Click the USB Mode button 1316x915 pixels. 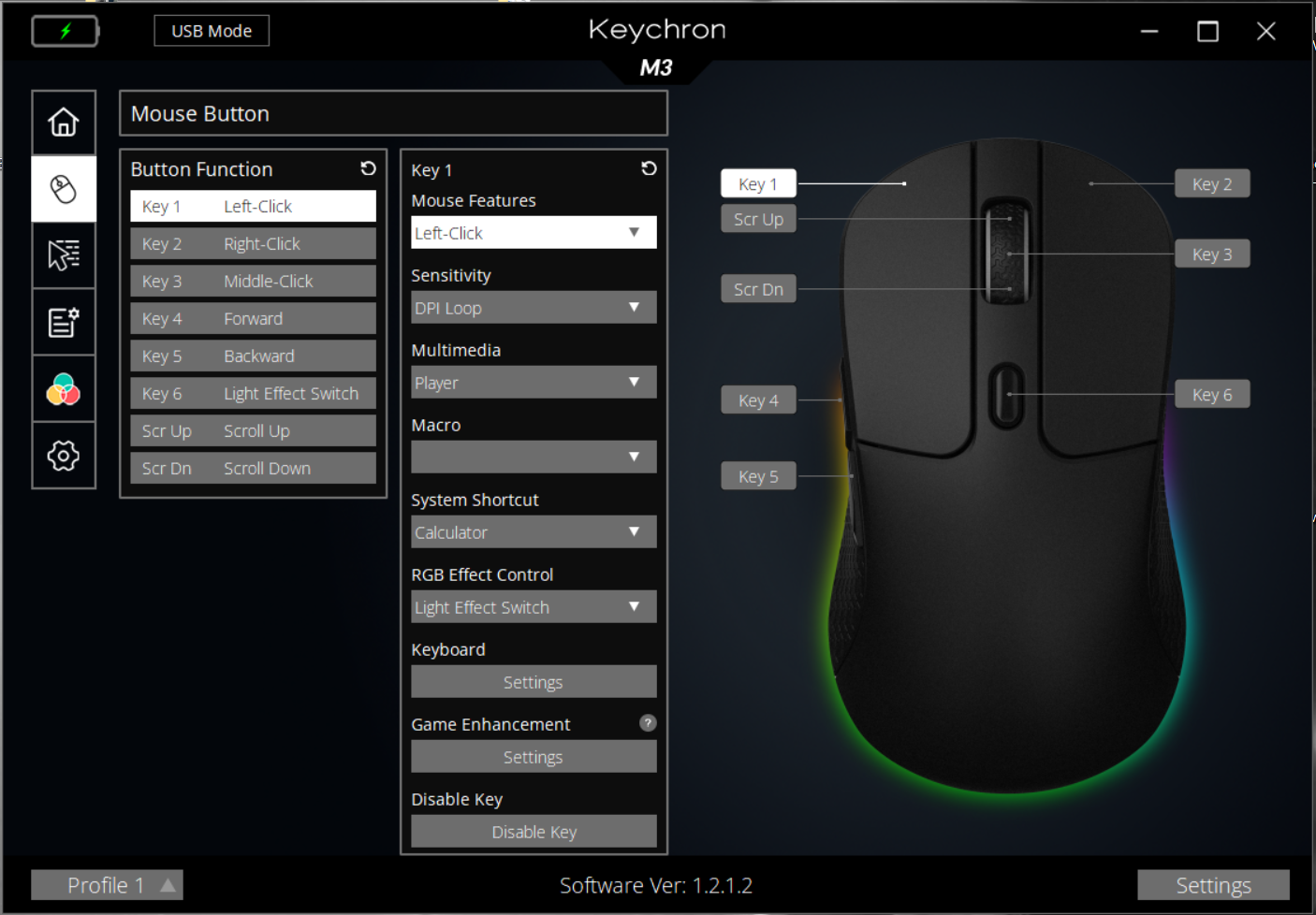point(212,31)
